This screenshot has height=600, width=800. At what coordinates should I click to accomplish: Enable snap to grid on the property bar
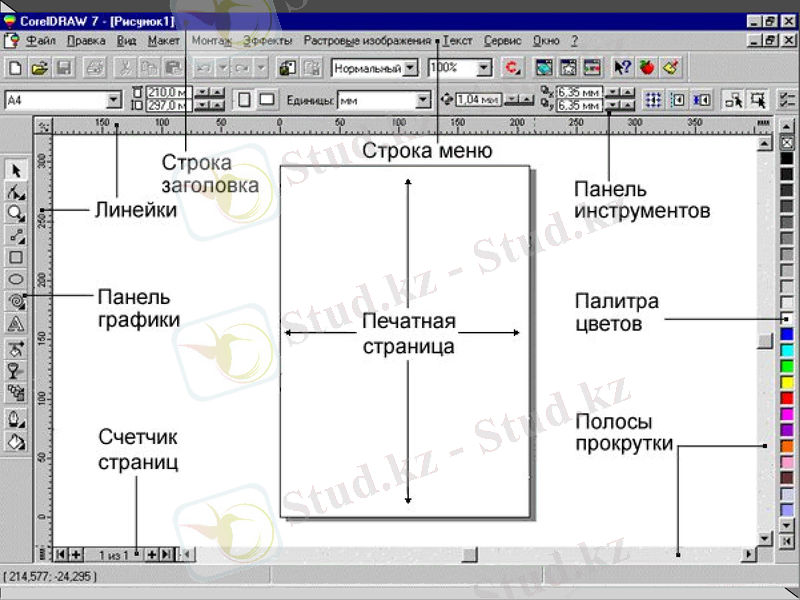pos(652,100)
